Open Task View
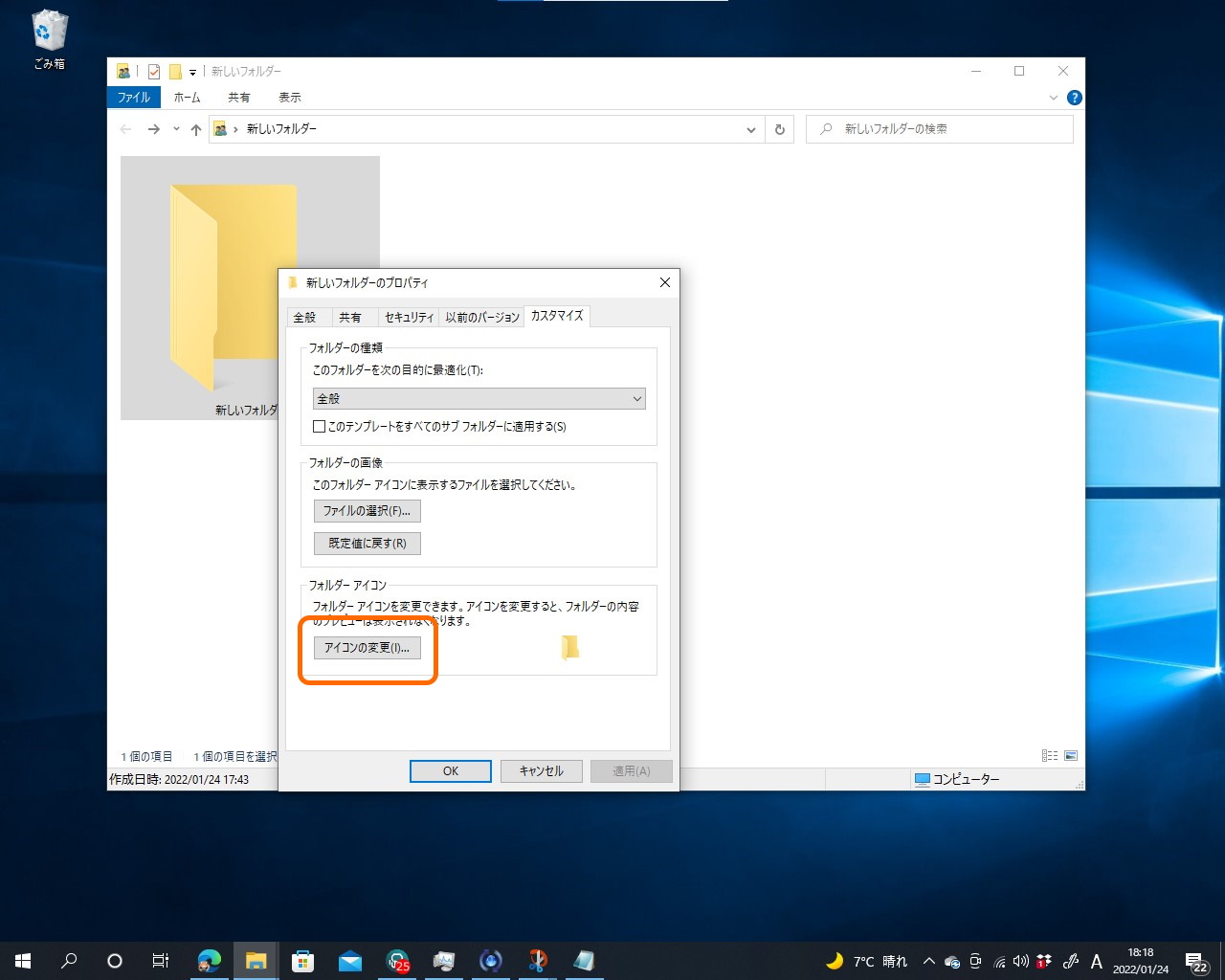Screen dimensions: 1225x980 pyautogui.click(x=160, y=960)
